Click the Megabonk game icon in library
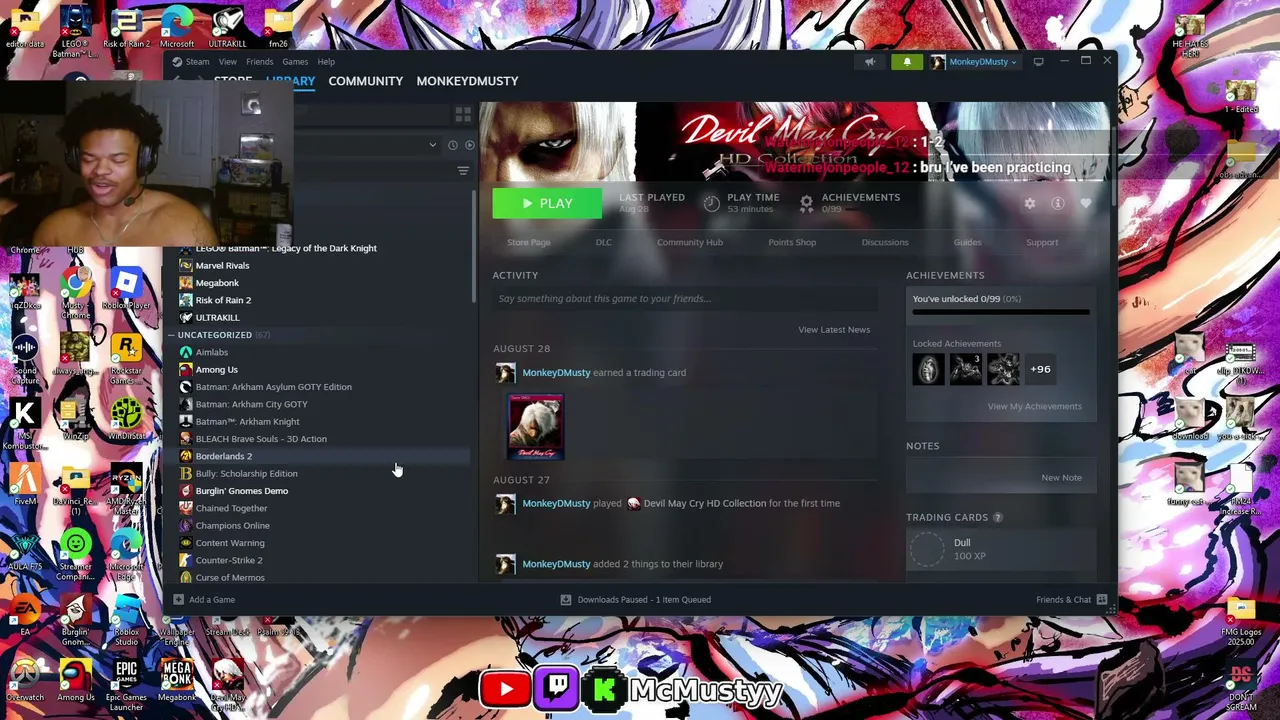 [x=185, y=283]
